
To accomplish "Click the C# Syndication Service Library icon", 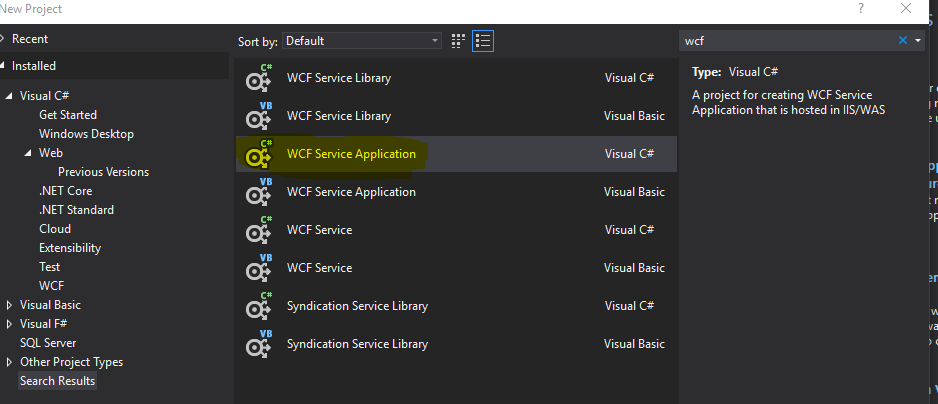I will click(259, 307).
